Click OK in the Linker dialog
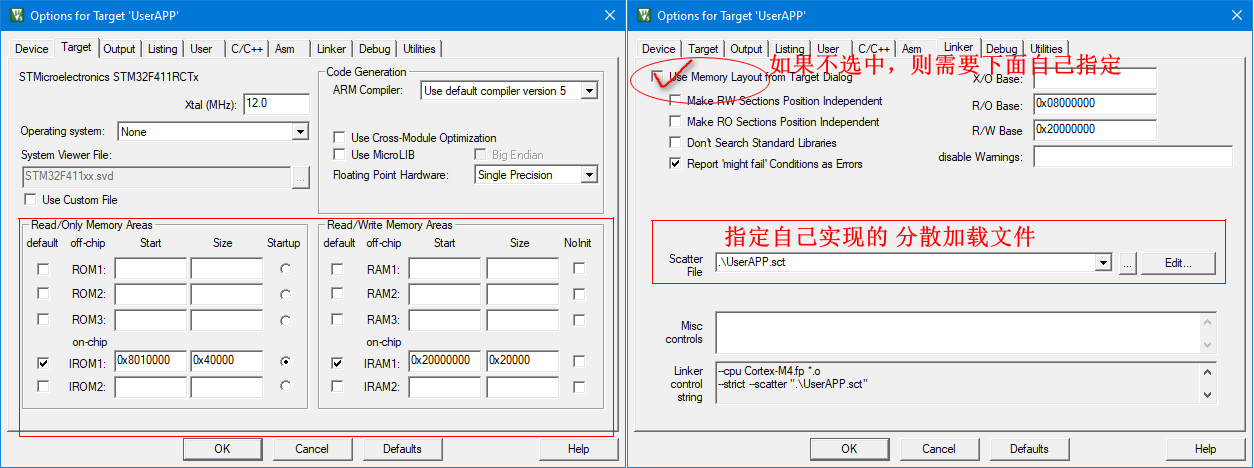1254x468 pixels. pyautogui.click(x=849, y=449)
